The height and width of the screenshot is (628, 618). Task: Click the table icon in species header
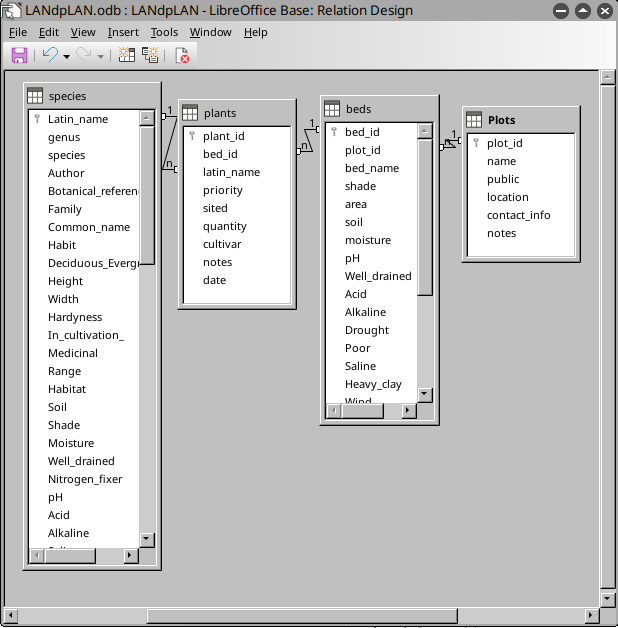(35, 96)
